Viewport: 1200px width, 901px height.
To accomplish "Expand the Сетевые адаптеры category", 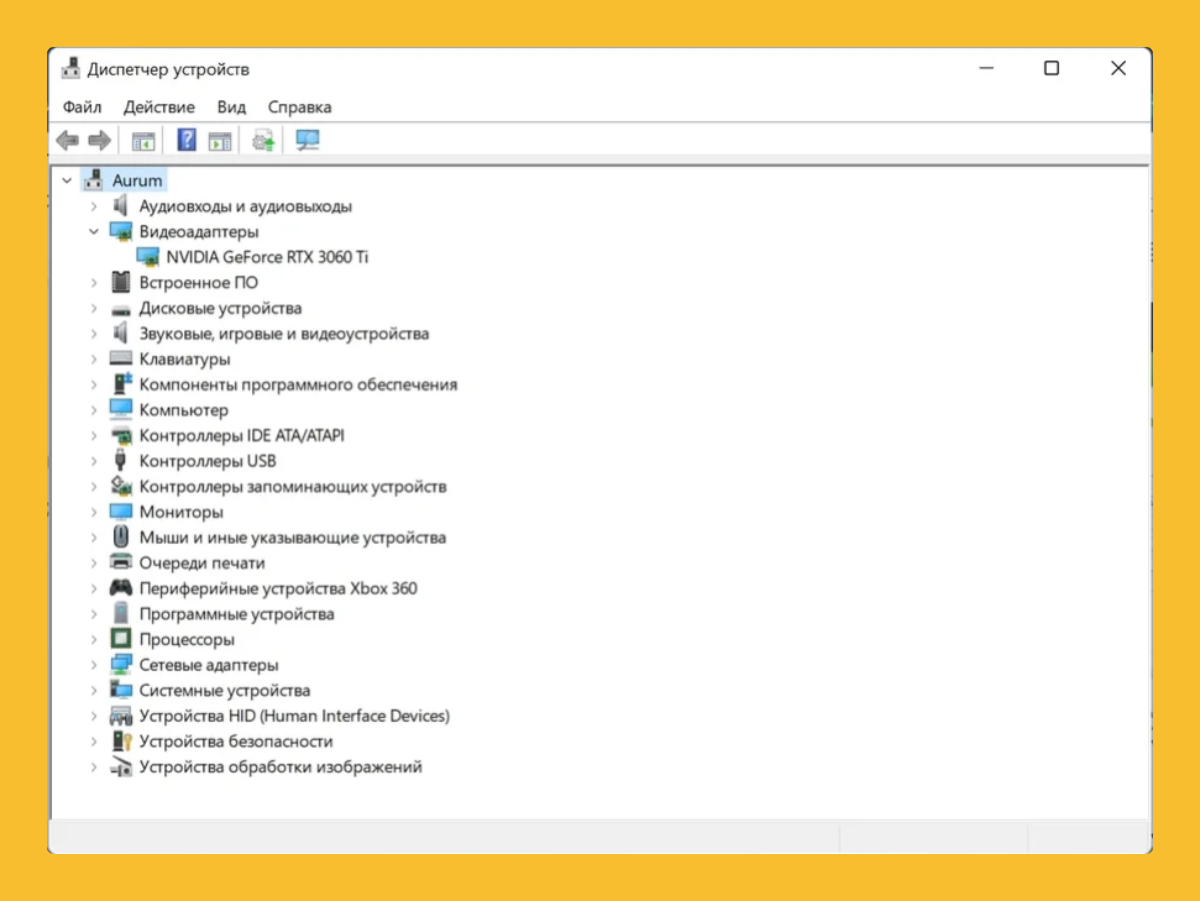I will (94, 665).
